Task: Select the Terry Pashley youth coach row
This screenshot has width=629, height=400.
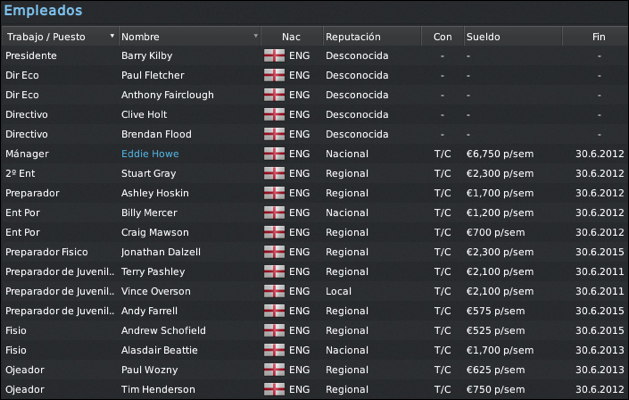Action: (314, 272)
